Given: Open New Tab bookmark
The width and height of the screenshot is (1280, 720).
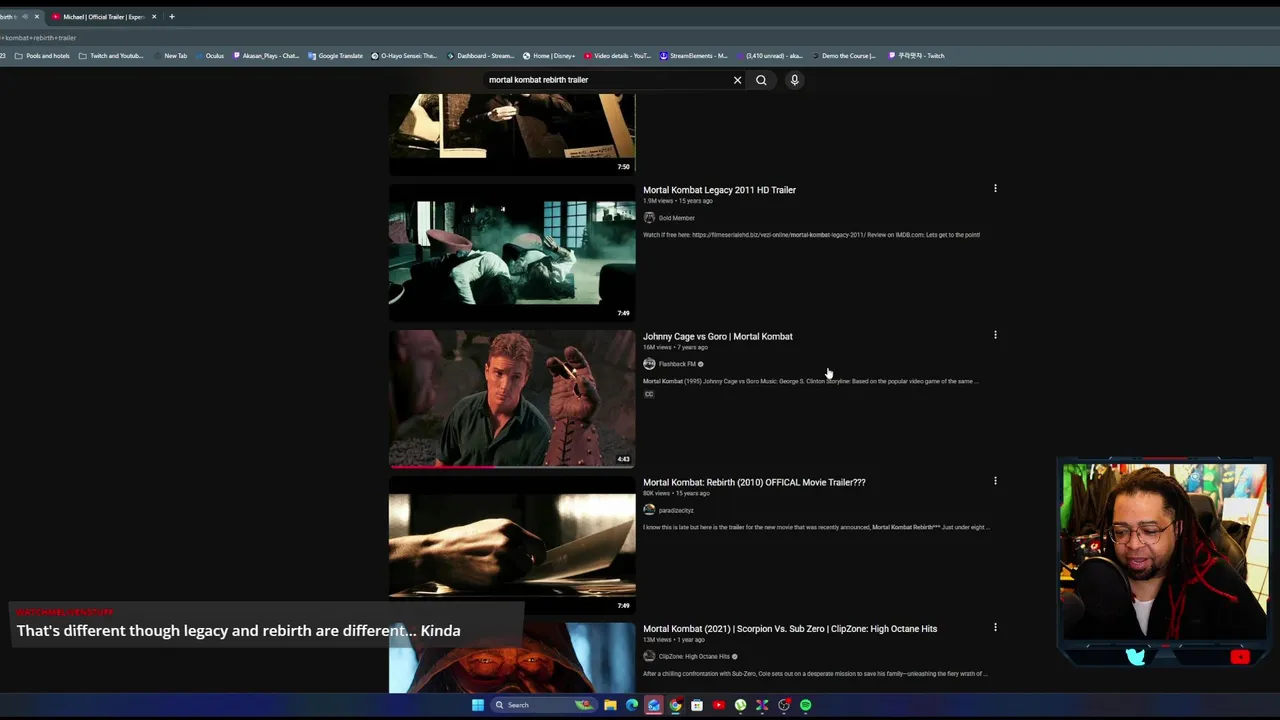Looking at the screenshot, I should tap(170, 56).
